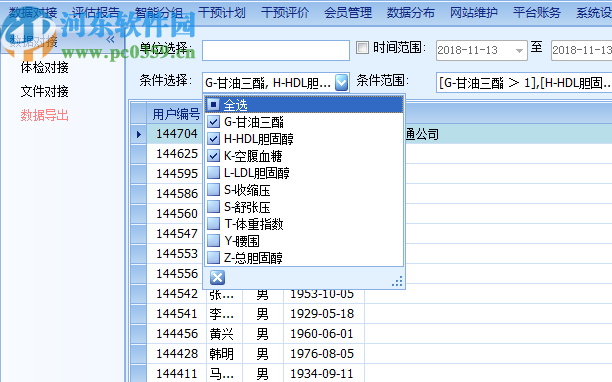Uncheck the G-甘油三酯 checkbox
Viewport: 612px width, 382px height.
[x=213, y=122]
